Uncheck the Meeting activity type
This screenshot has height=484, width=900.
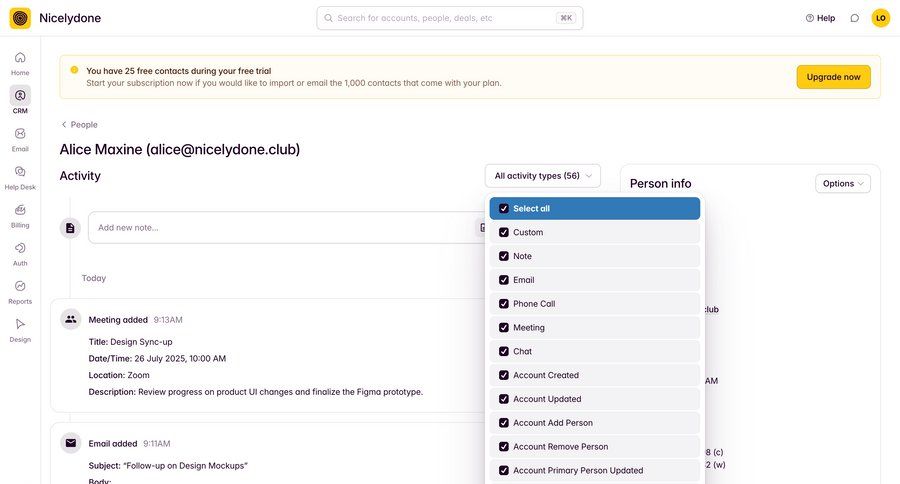[x=503, y=328]
